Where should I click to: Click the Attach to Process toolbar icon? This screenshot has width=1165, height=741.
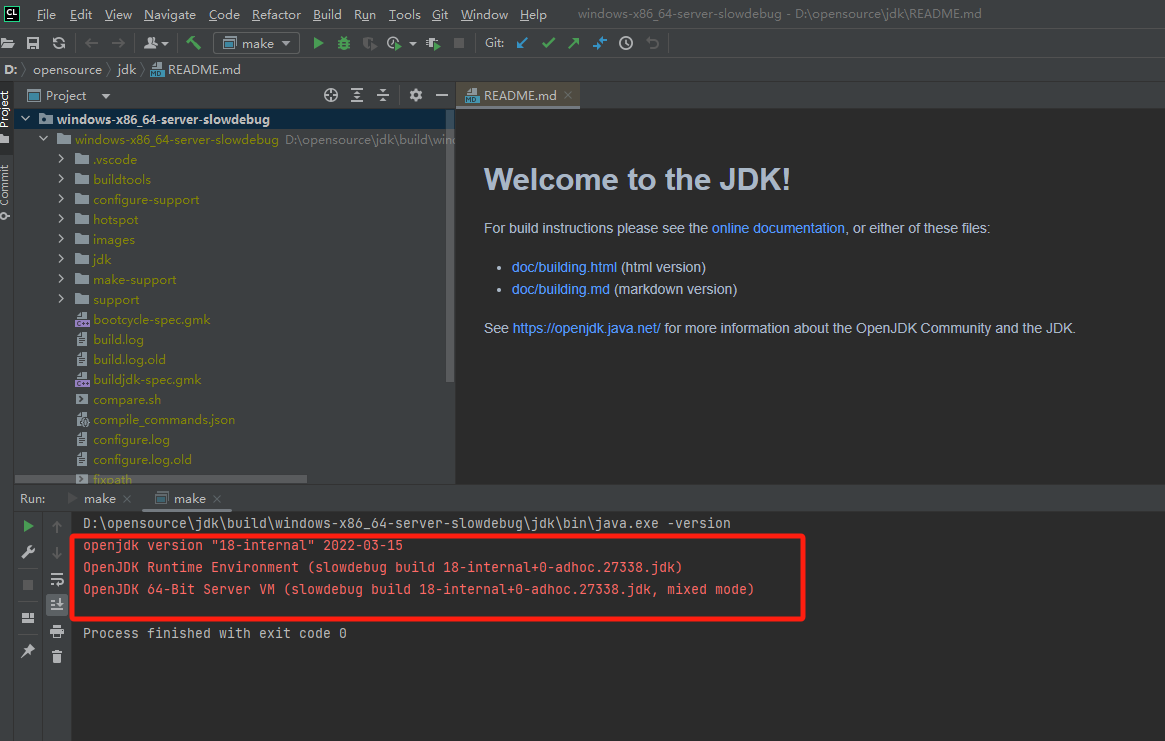433,43
